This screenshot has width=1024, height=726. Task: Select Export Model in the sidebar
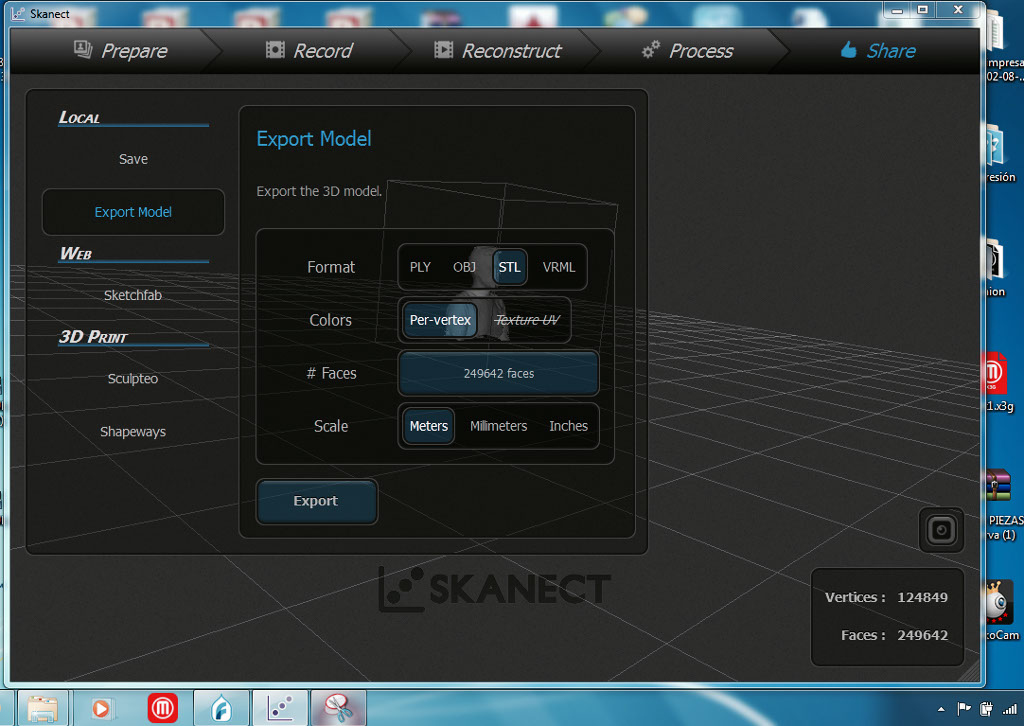pyautogui.click(x=133, y=212)
